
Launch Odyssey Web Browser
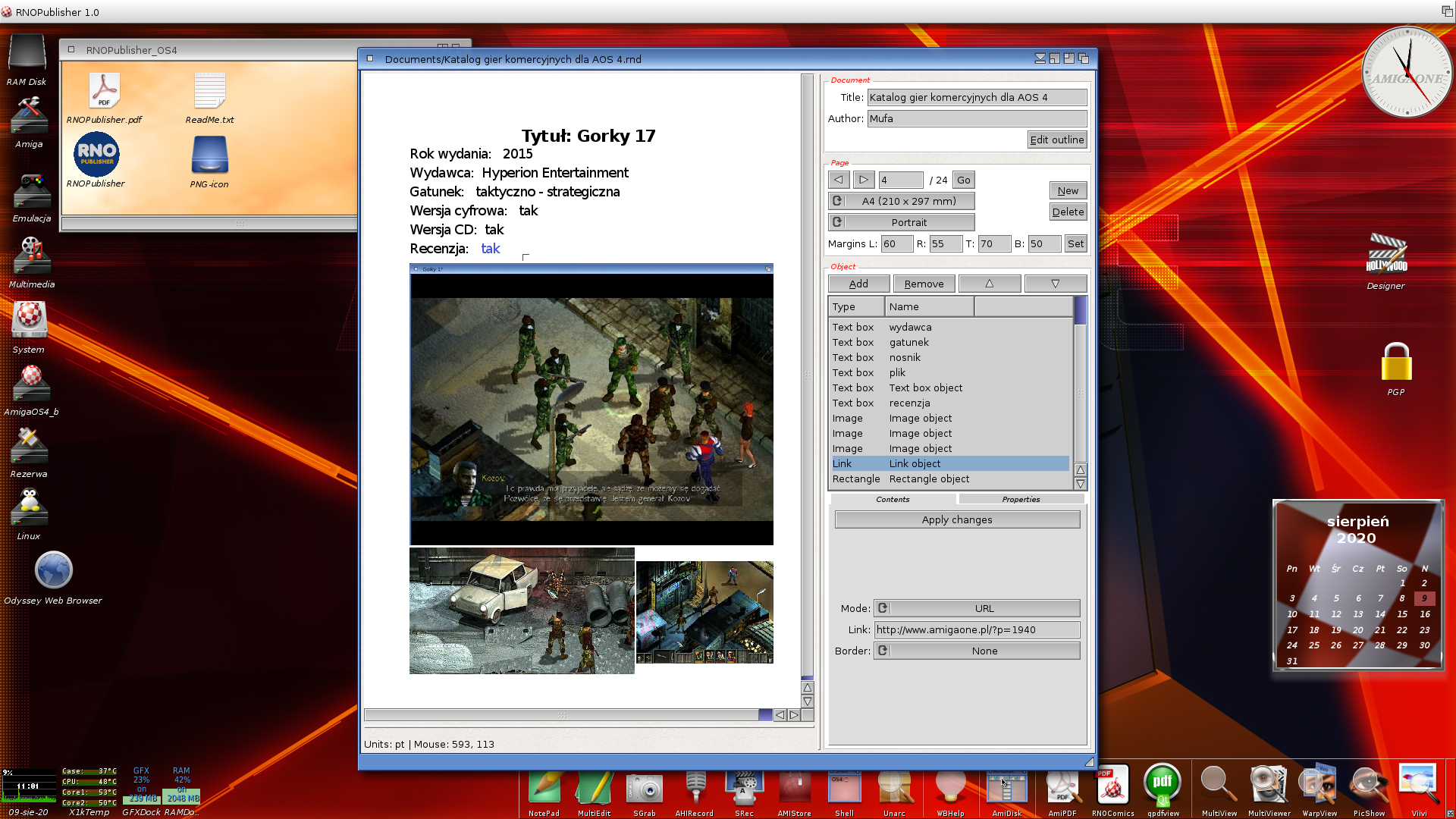[x=54, y=570]
